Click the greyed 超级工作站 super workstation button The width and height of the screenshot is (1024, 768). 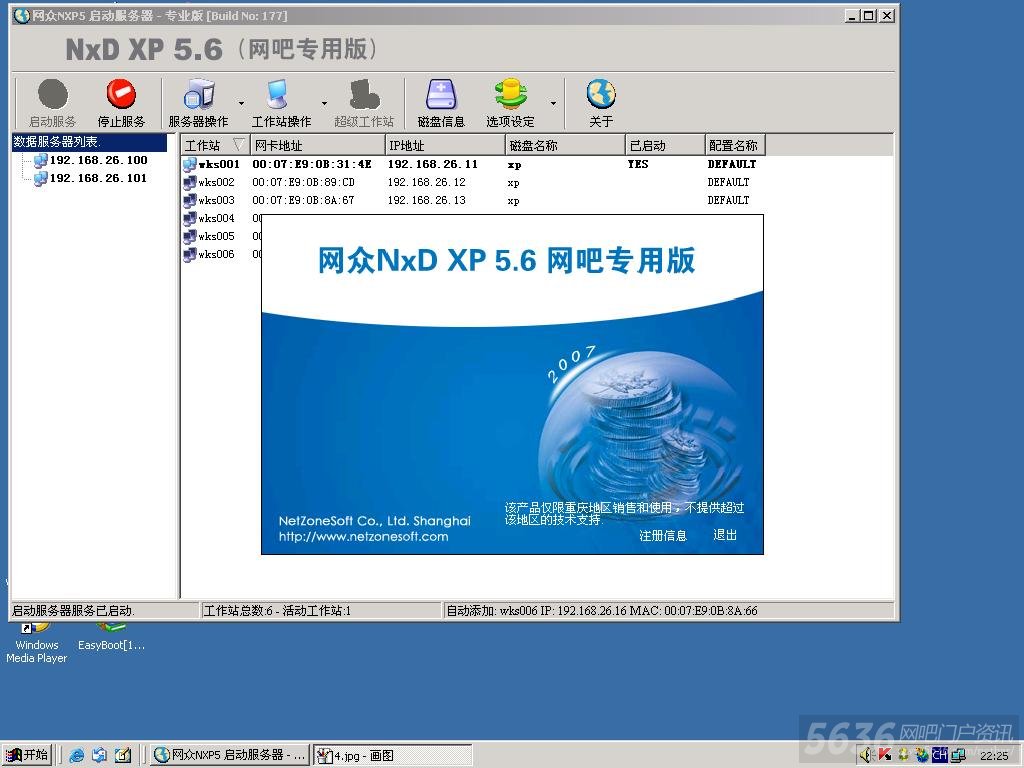click(x=364, y=103)
